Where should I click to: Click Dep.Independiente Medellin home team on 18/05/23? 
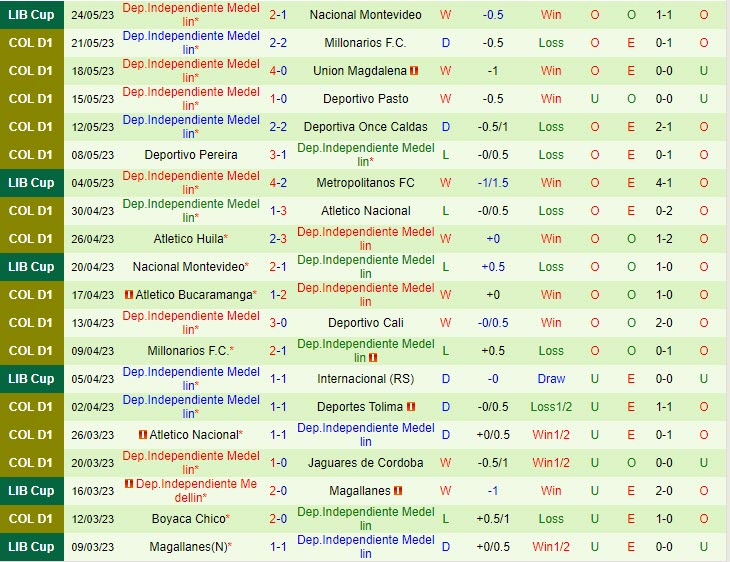(191, 70)
